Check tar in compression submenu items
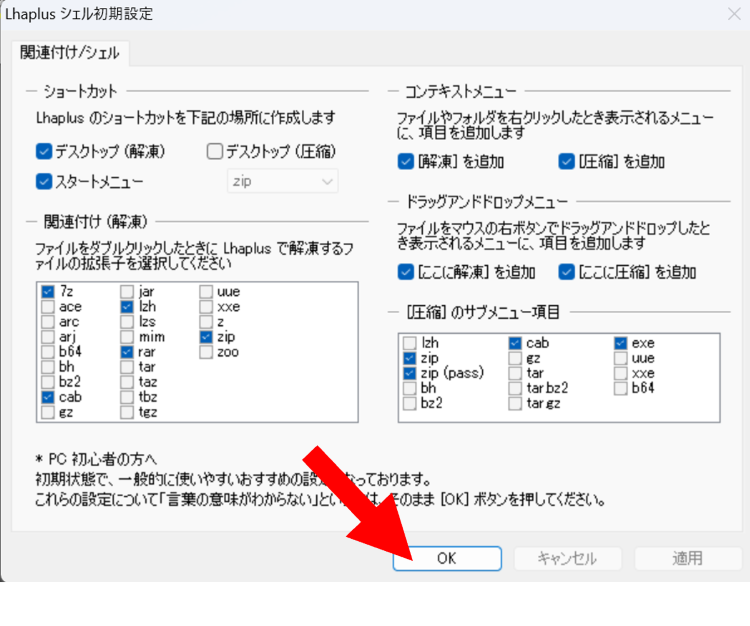Image resolution: width=750 pixels, height=626 pixels. tap(515, 373)
